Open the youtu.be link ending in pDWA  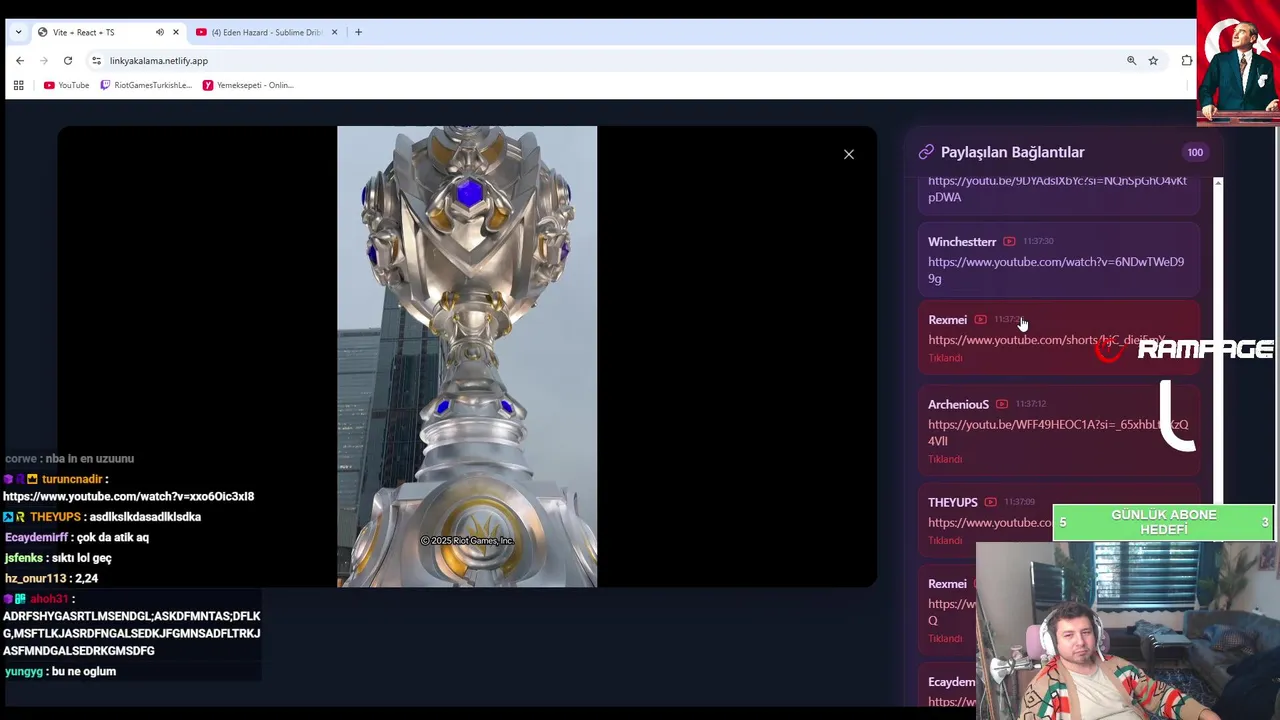(x=1057, y=189)
